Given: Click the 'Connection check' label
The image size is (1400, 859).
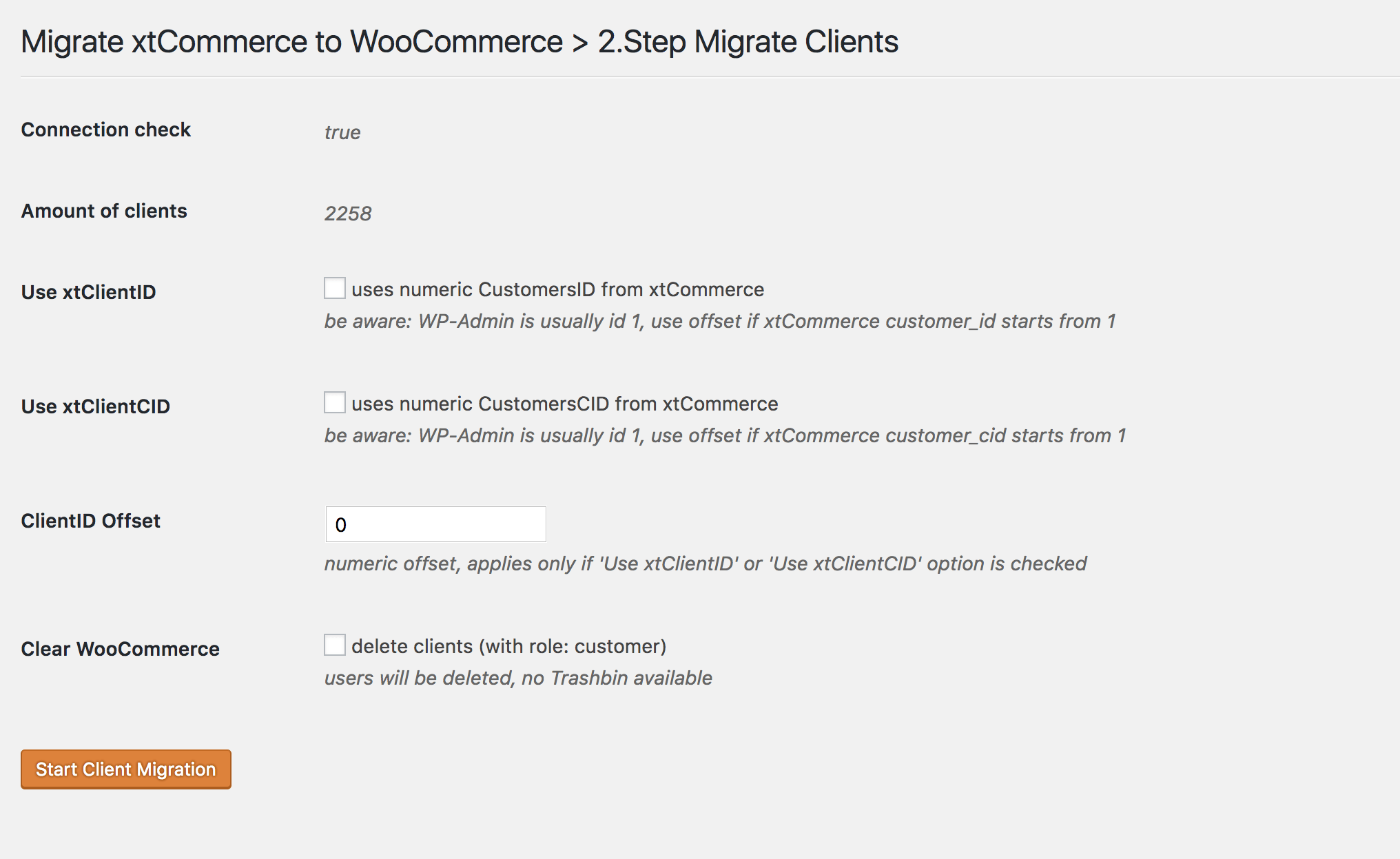Looking at the screenshot, I should [105, 130].
